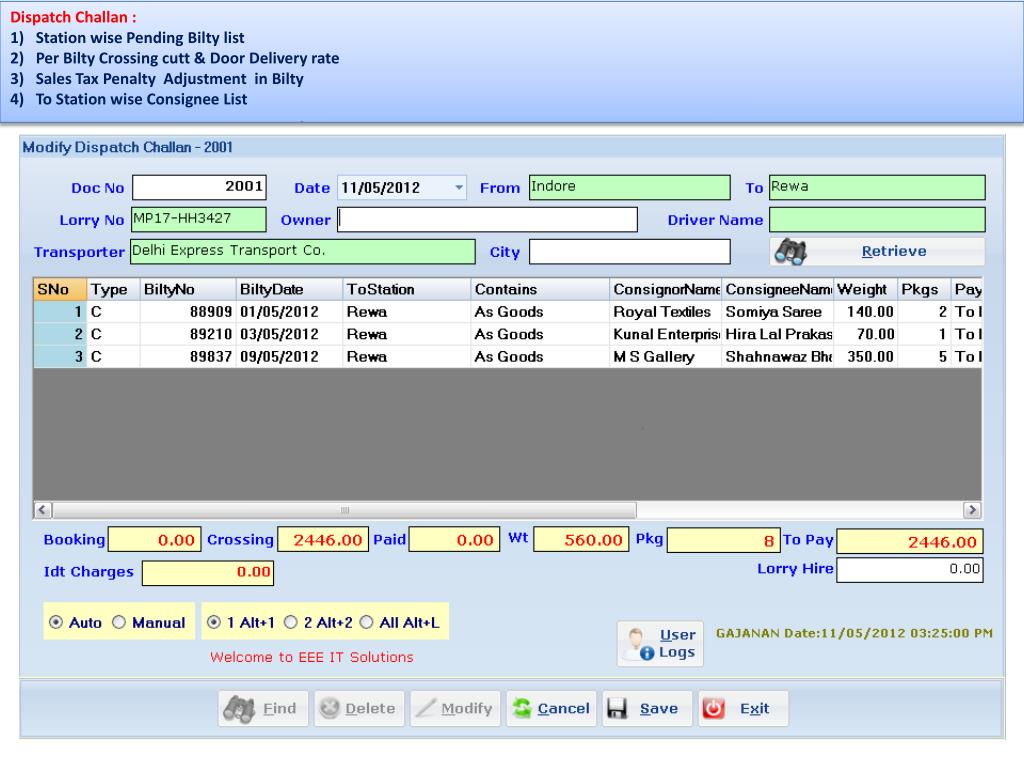Click the Weight column header
This screenshot has height=768, width=1024.
(865, 289)
